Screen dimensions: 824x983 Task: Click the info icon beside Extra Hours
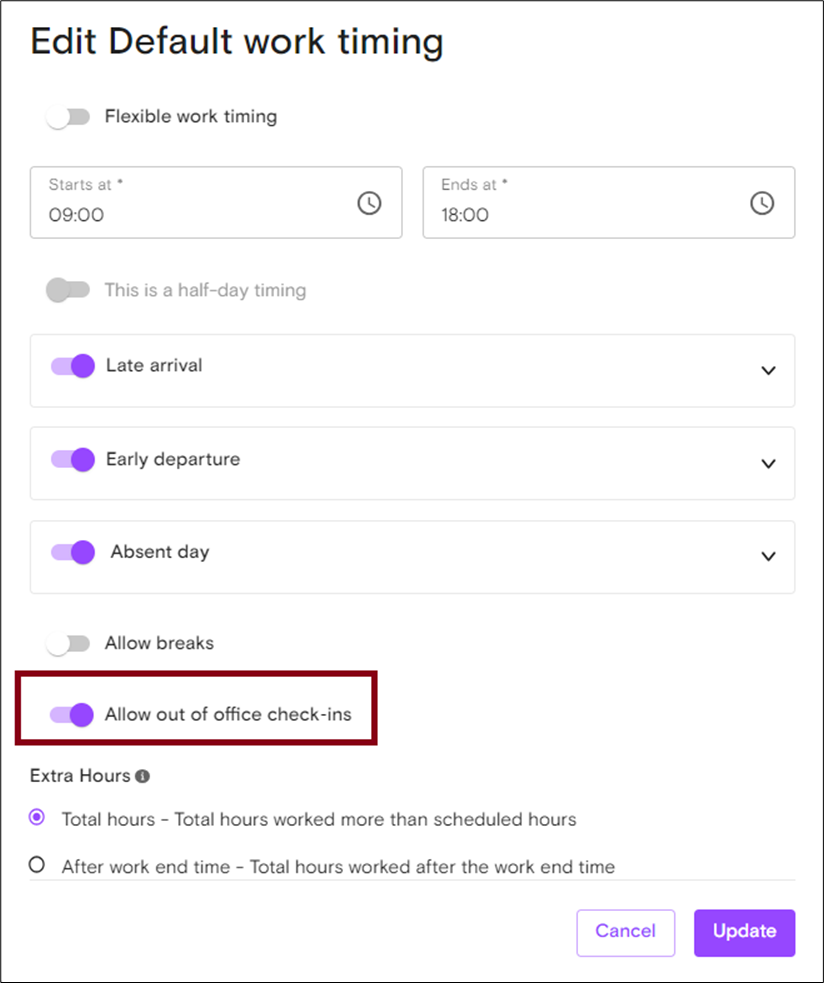pos(142,776)
